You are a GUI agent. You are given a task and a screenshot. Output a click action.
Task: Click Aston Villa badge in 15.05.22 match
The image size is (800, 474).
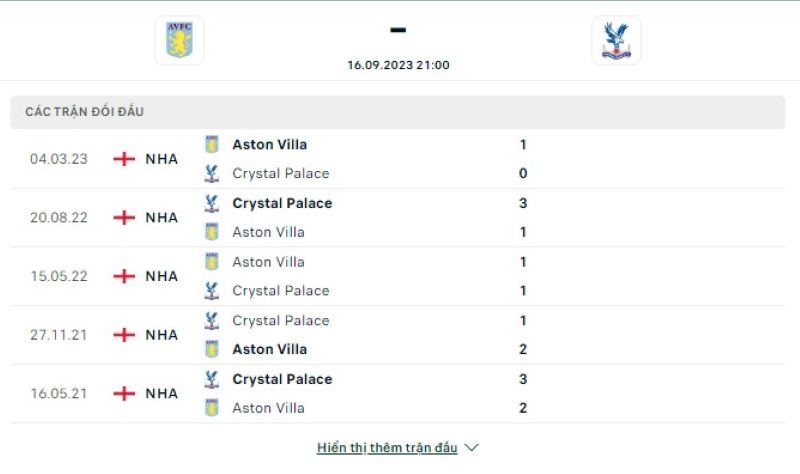211,262
